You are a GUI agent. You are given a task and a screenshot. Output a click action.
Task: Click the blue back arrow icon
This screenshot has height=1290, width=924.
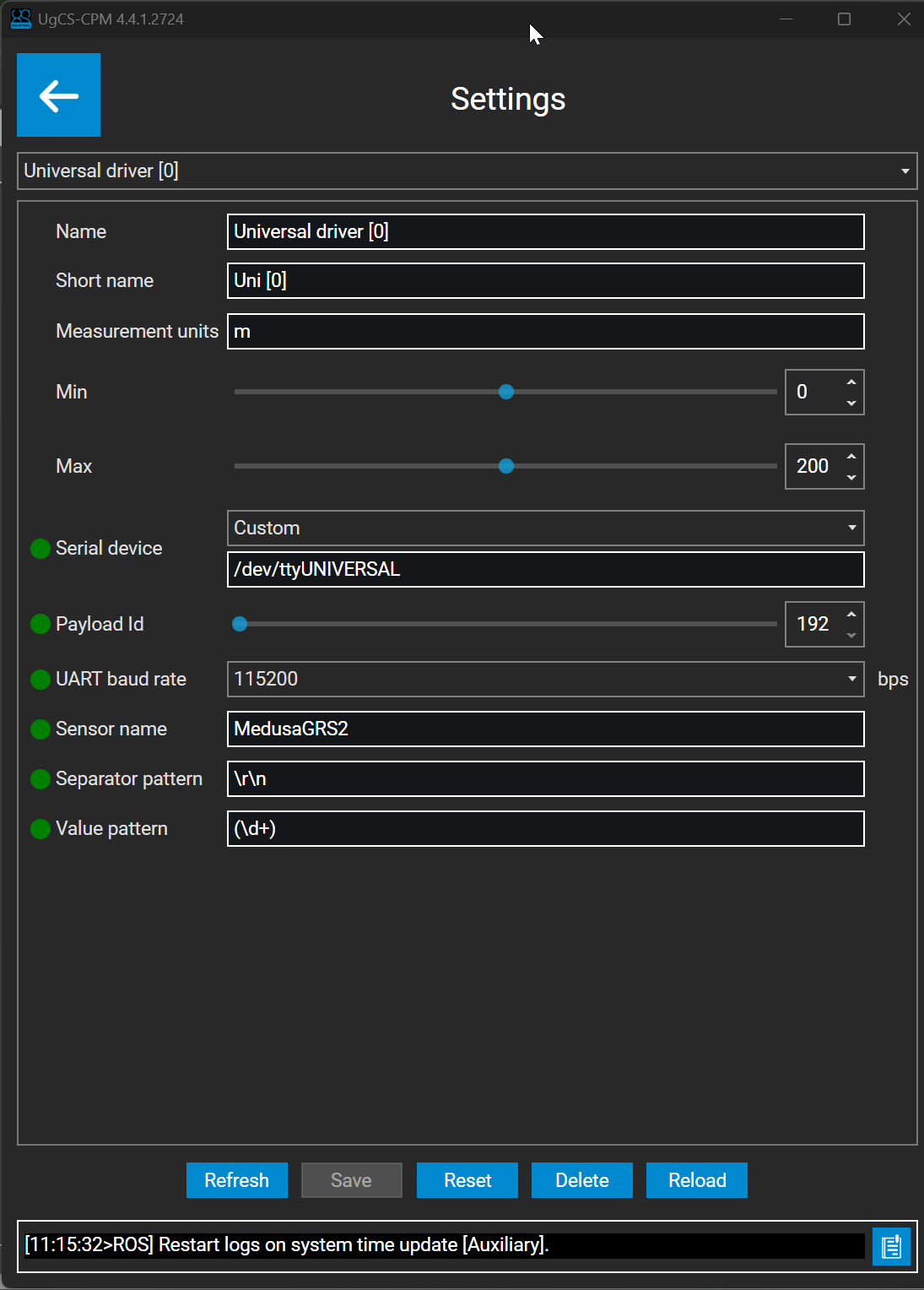pos(58,95)
